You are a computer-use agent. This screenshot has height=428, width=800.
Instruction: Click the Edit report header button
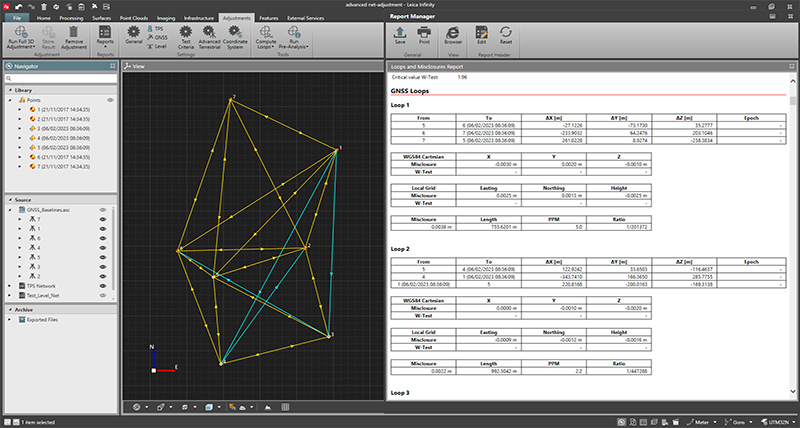pos(482,35)
